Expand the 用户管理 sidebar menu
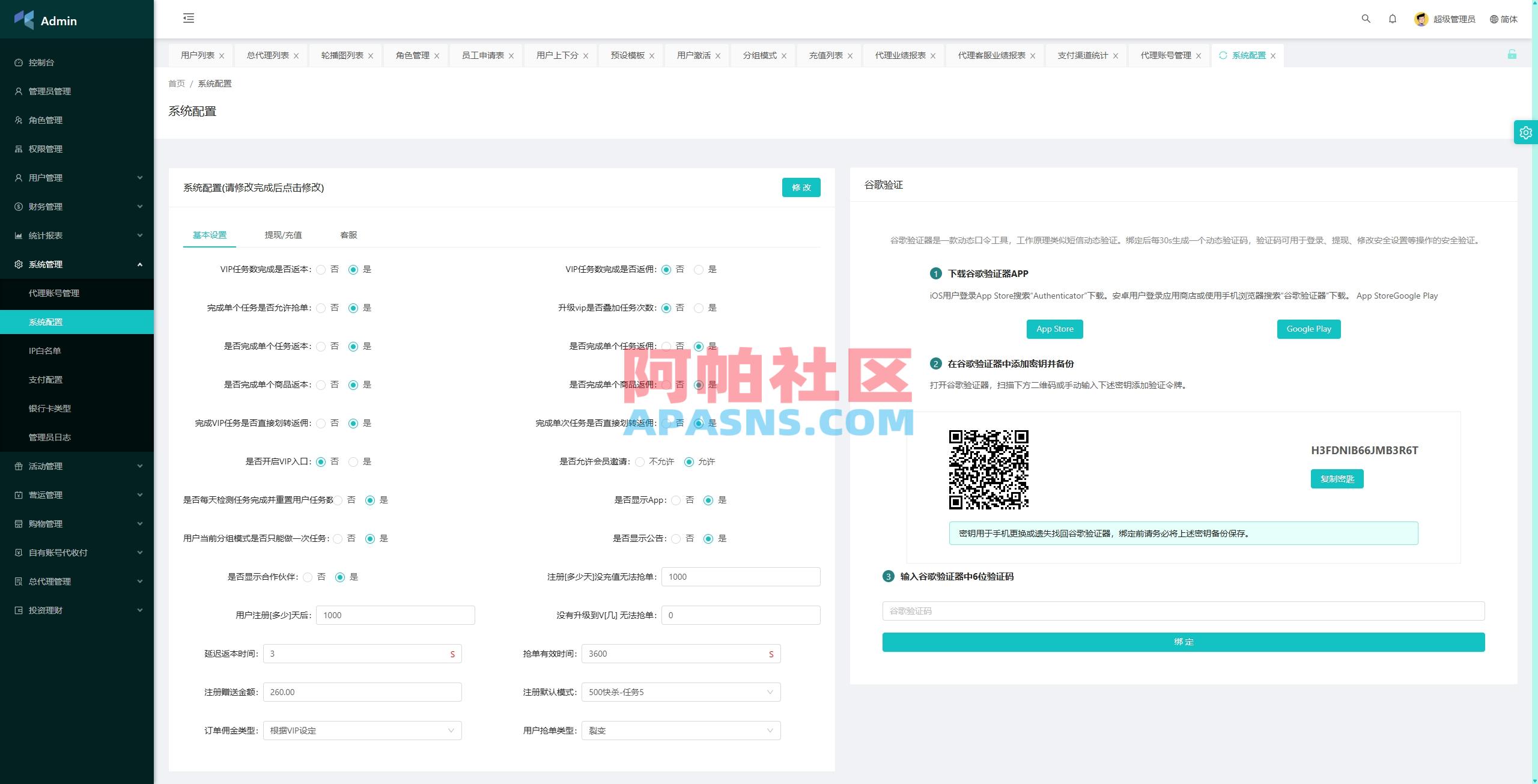This screenshot has height=784, width=1538. (x=77, y=177)
